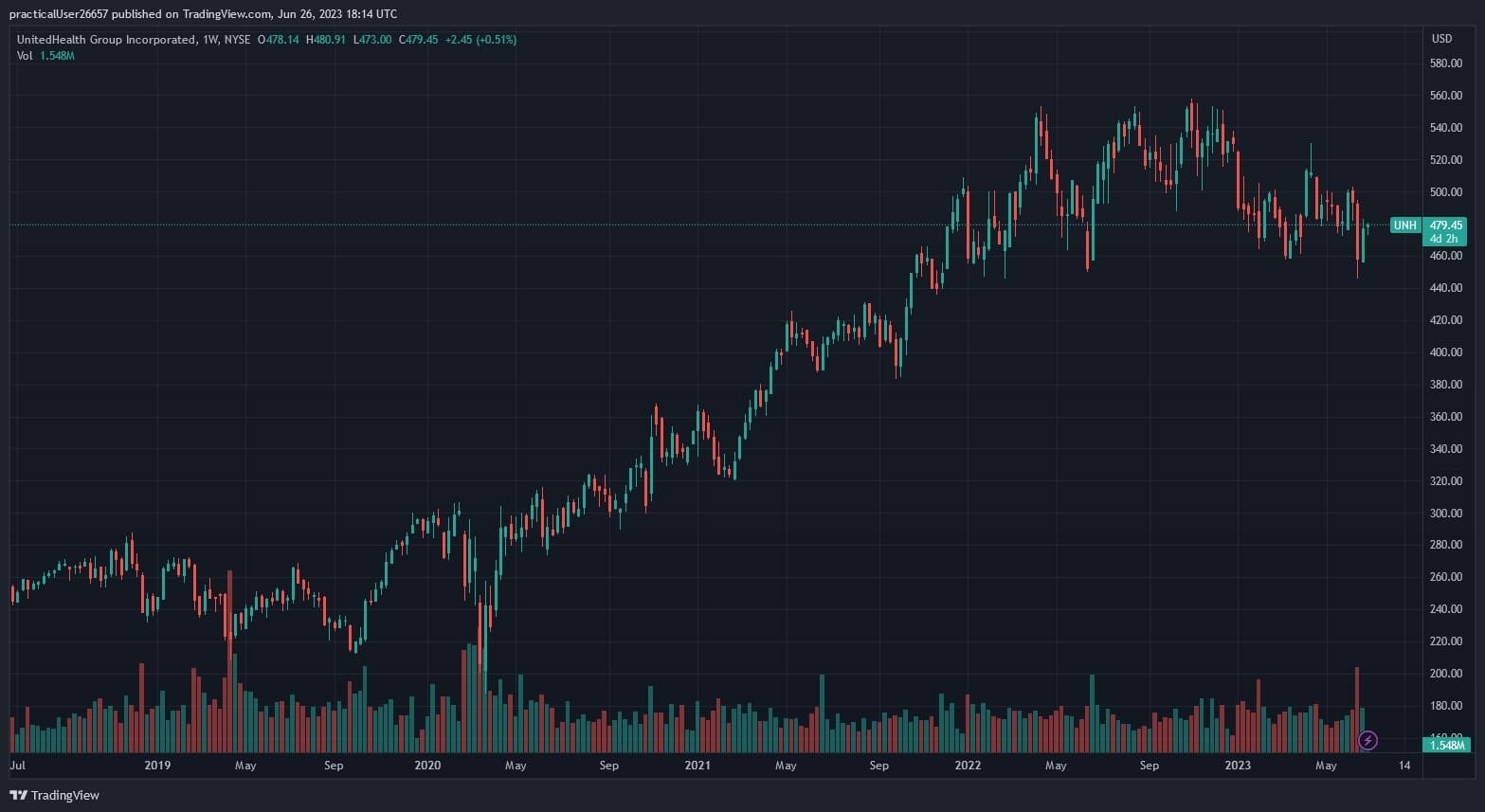Click the 1.548M volume badge on axis
Viewport: 1485px width, 812px height.
1446,746
